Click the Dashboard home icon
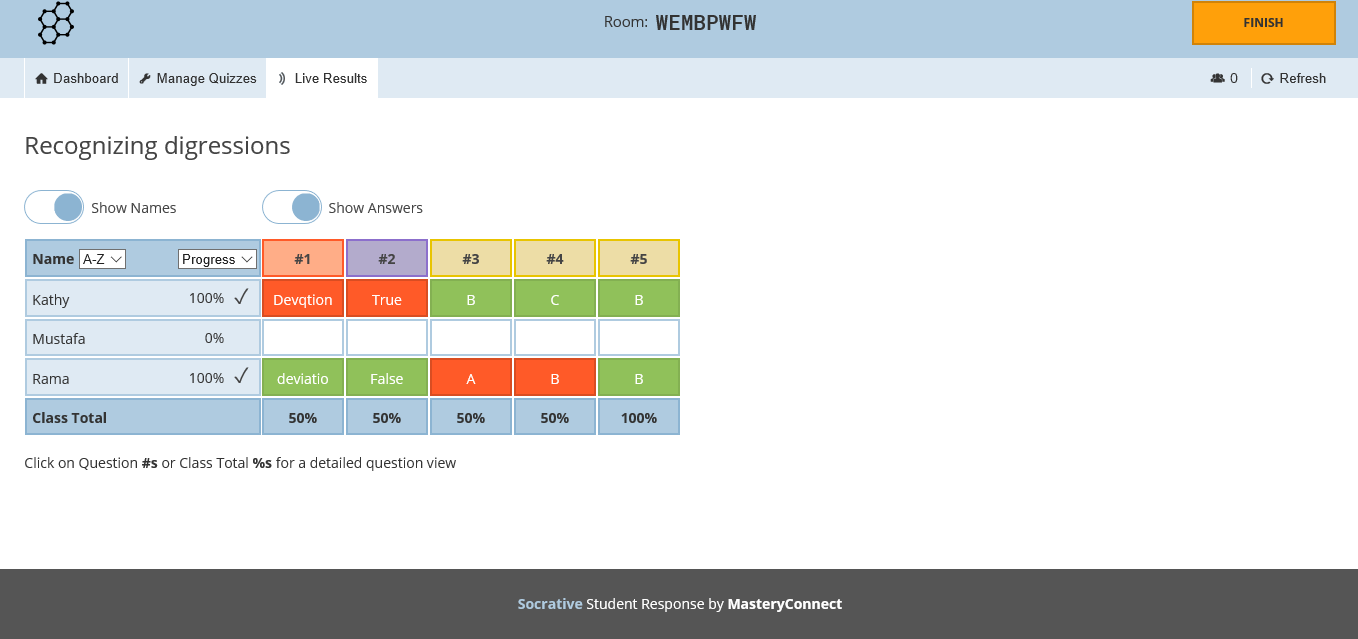Viewport: 1358px width, 639px height. 41,78
